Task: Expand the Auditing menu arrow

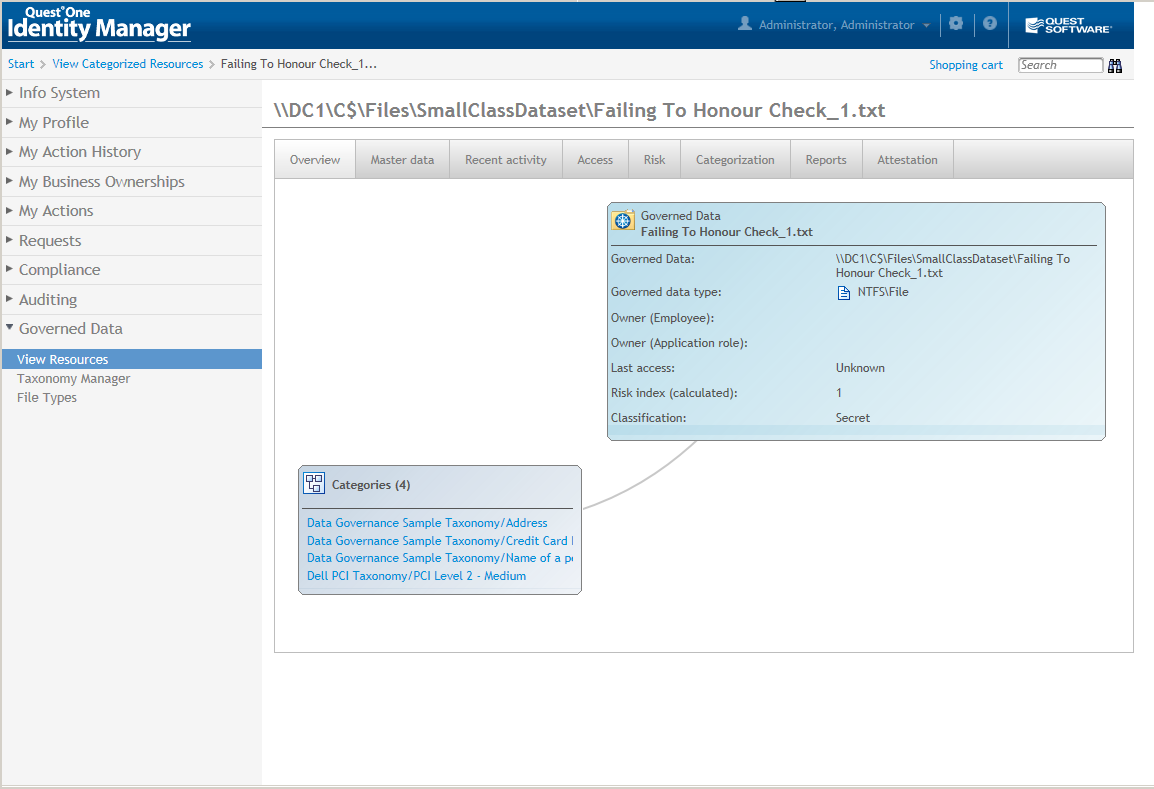Action: [9, 298]
